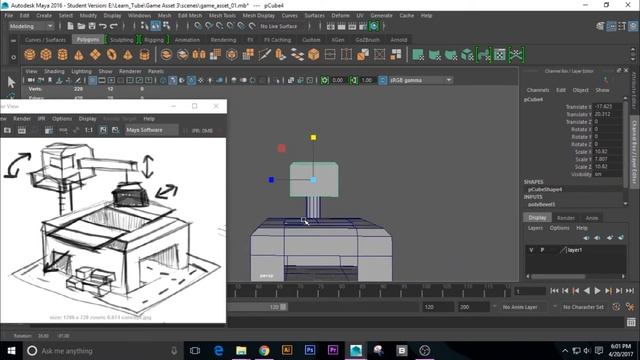Show hidden system tray icons chevron
This screenshot has height=360, width=640.
tap(565, 351)
